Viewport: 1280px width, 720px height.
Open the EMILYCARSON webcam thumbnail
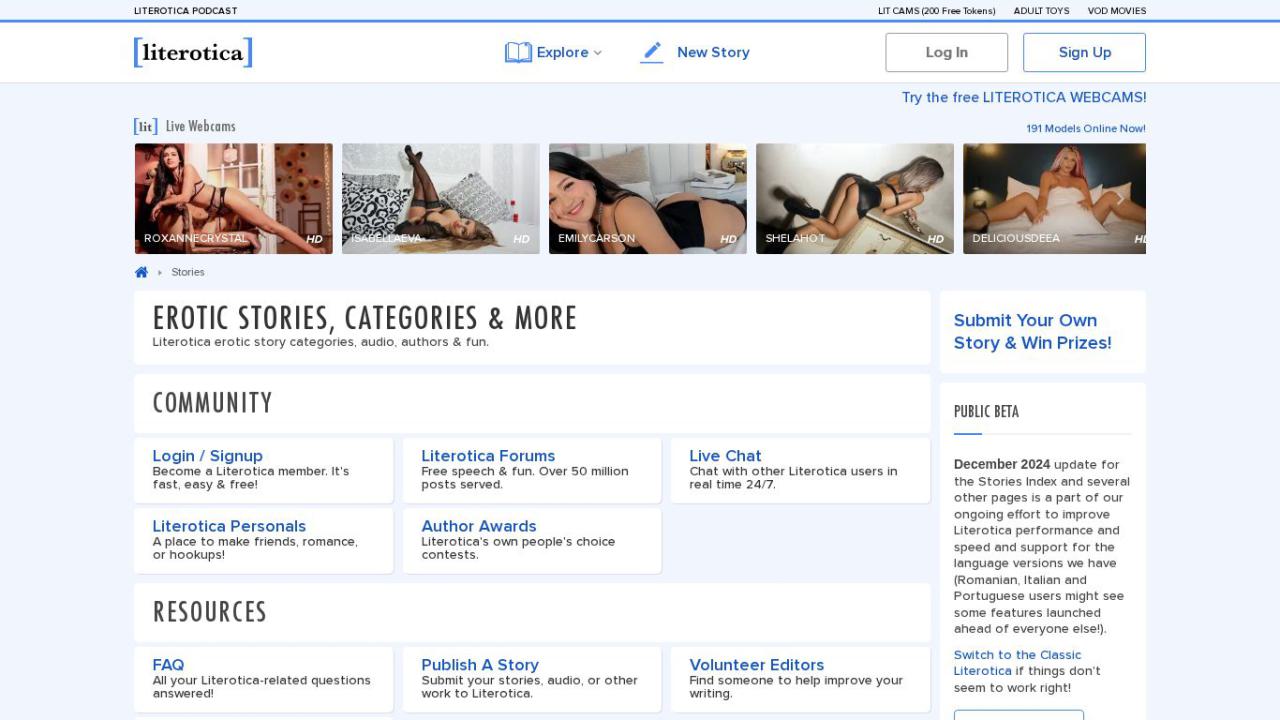click(648, 198)
